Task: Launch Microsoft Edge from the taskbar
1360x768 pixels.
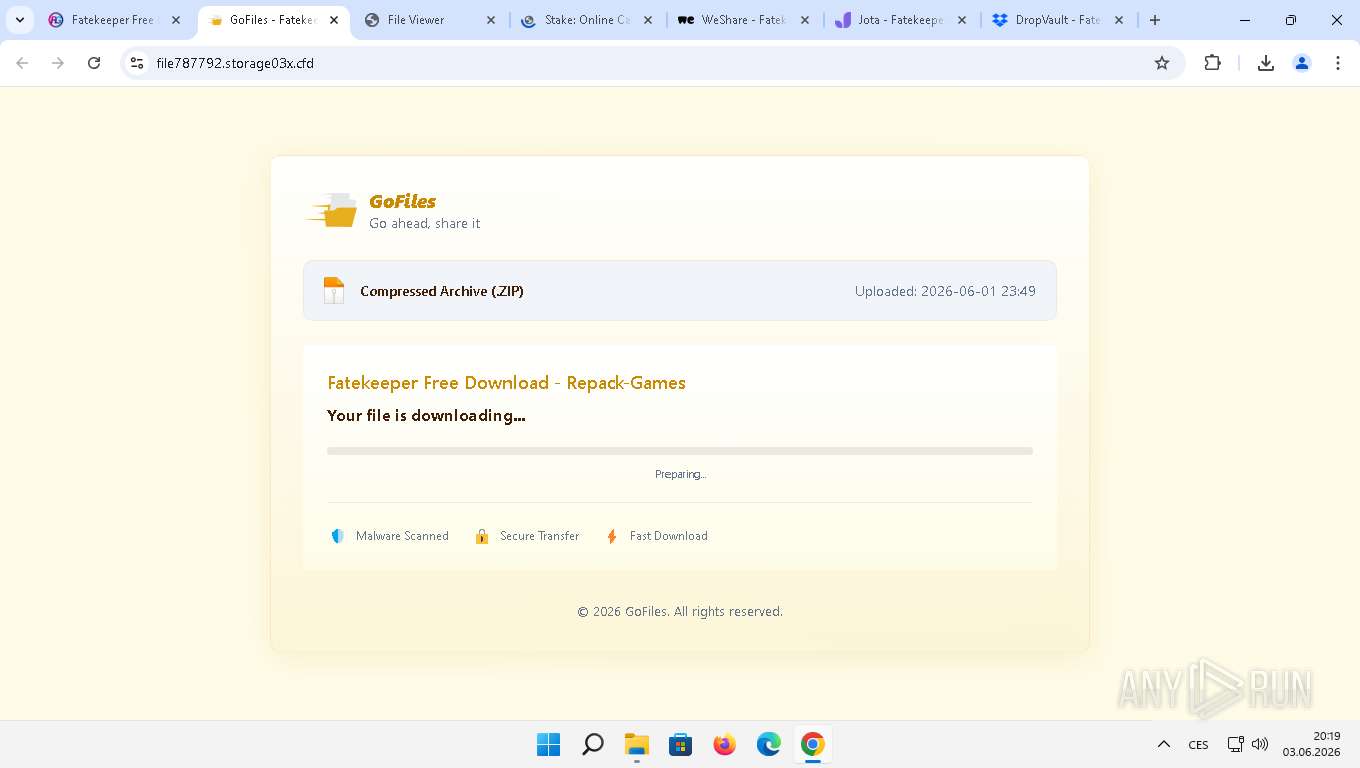Action: coord(769,744)
